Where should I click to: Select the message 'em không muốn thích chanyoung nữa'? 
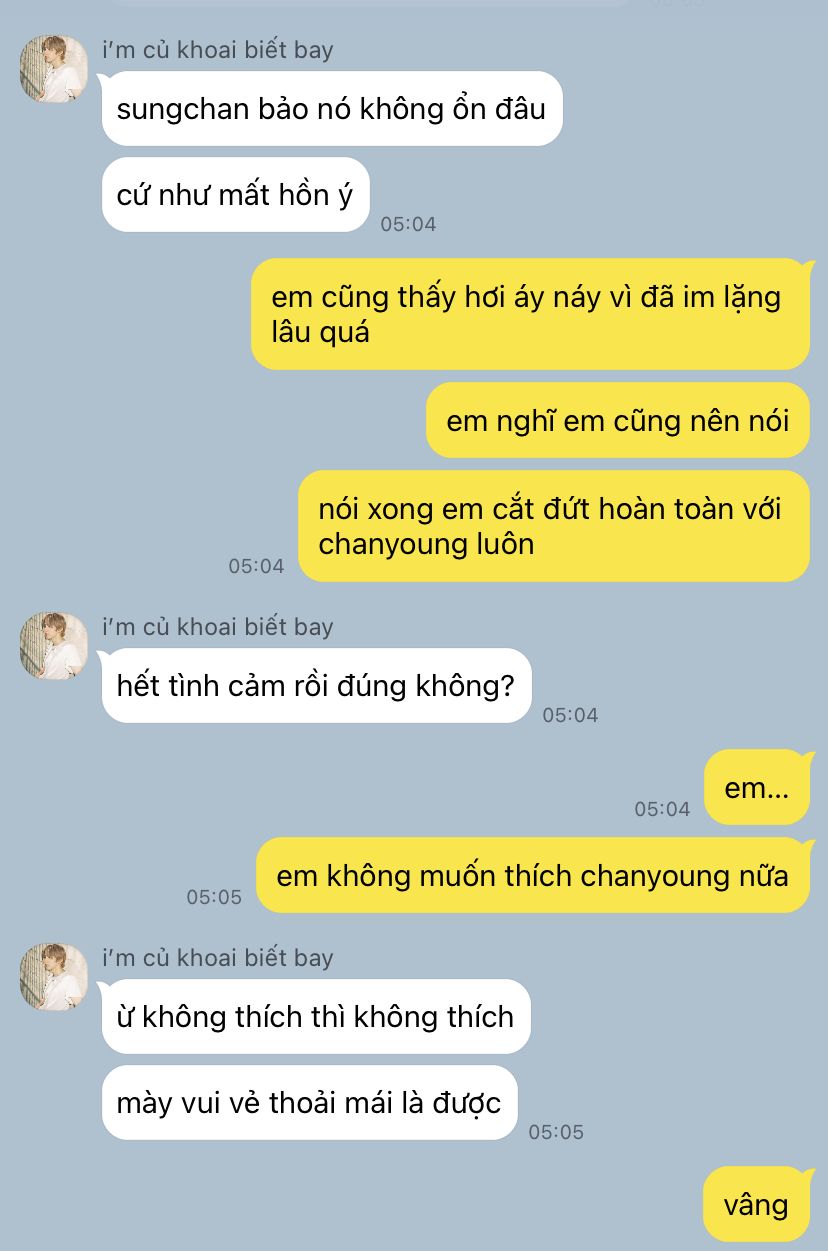533,876
